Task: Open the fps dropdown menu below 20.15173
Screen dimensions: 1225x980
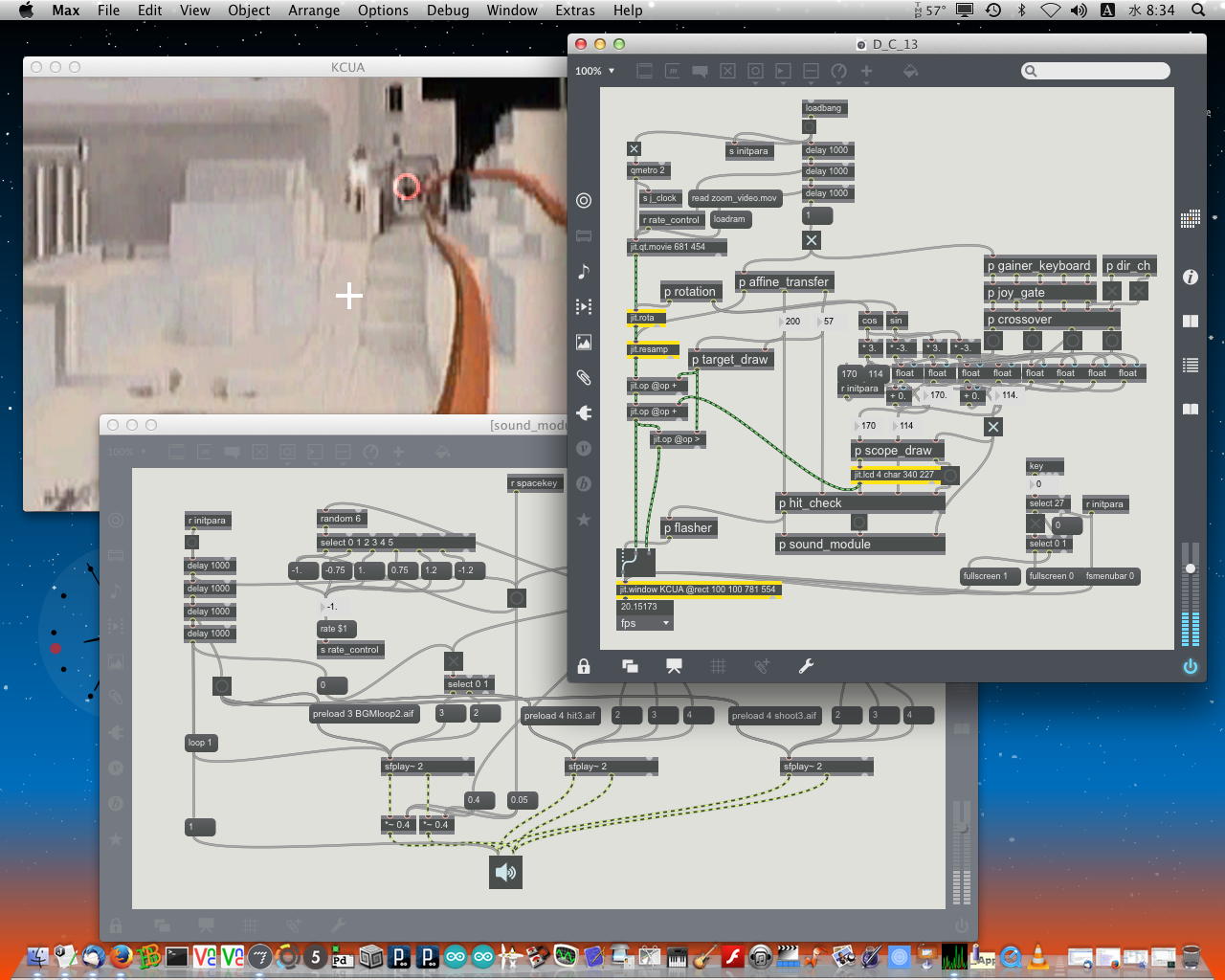Action: pyautogui.click(x=645, y=623)
